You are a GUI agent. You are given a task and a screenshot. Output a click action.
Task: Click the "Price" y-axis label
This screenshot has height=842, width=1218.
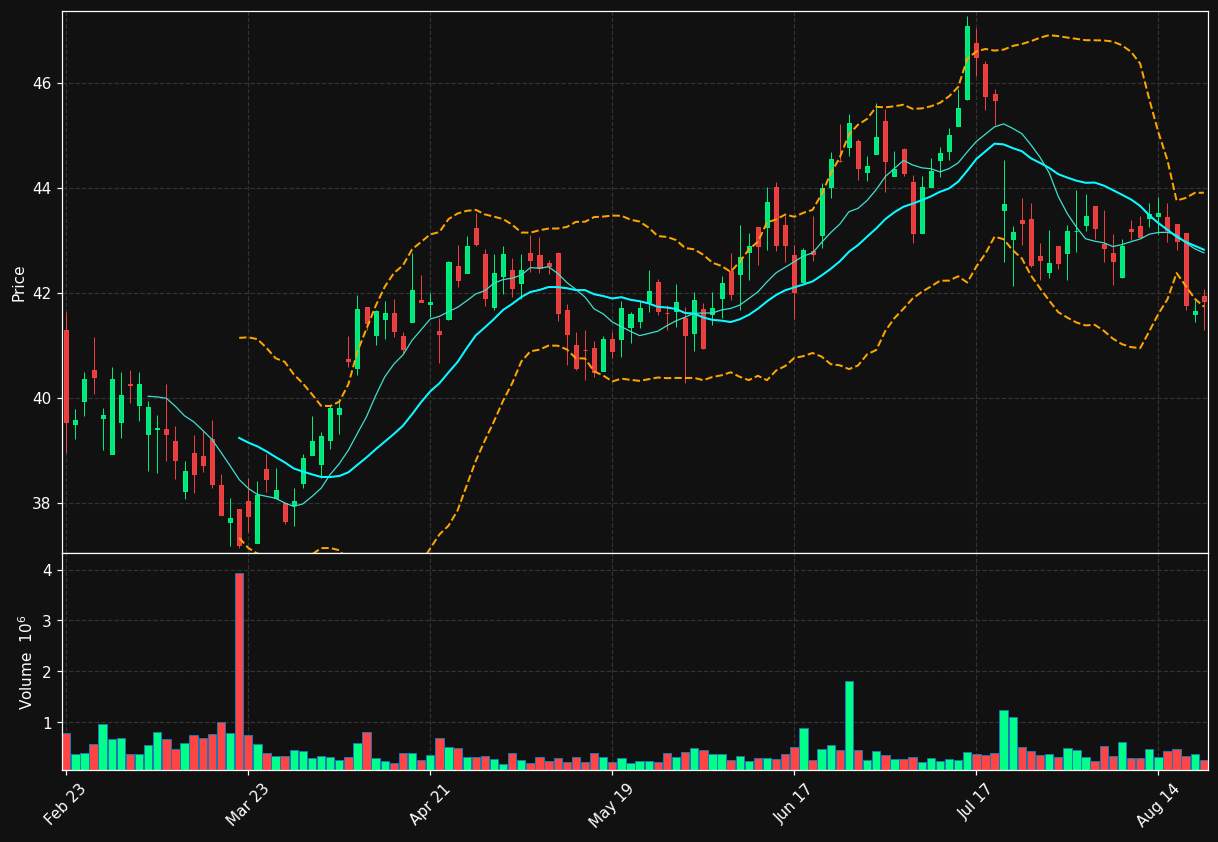coord(19,283)
